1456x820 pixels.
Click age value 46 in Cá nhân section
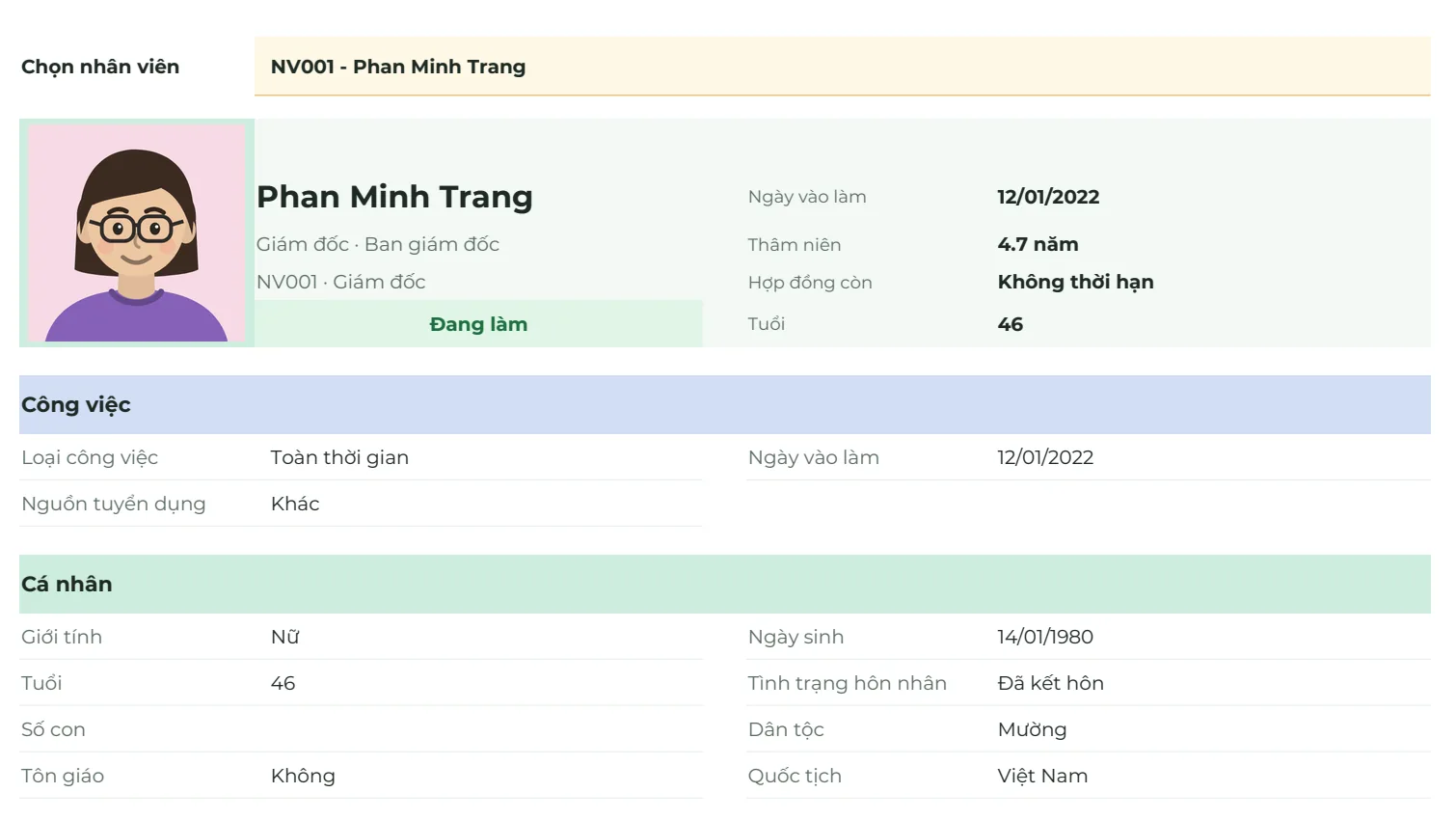283,683
